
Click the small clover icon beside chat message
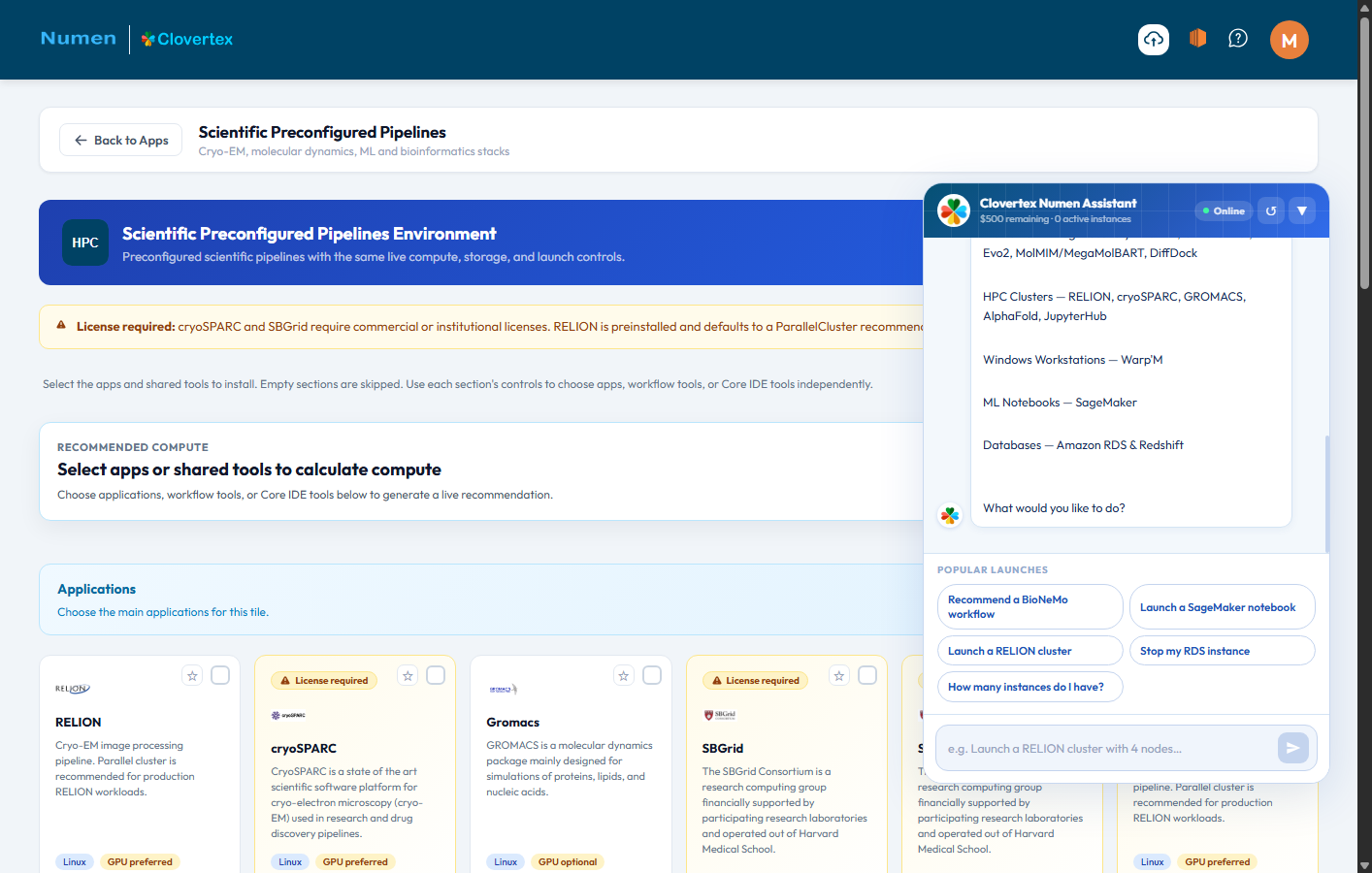[x=950, y=515]
